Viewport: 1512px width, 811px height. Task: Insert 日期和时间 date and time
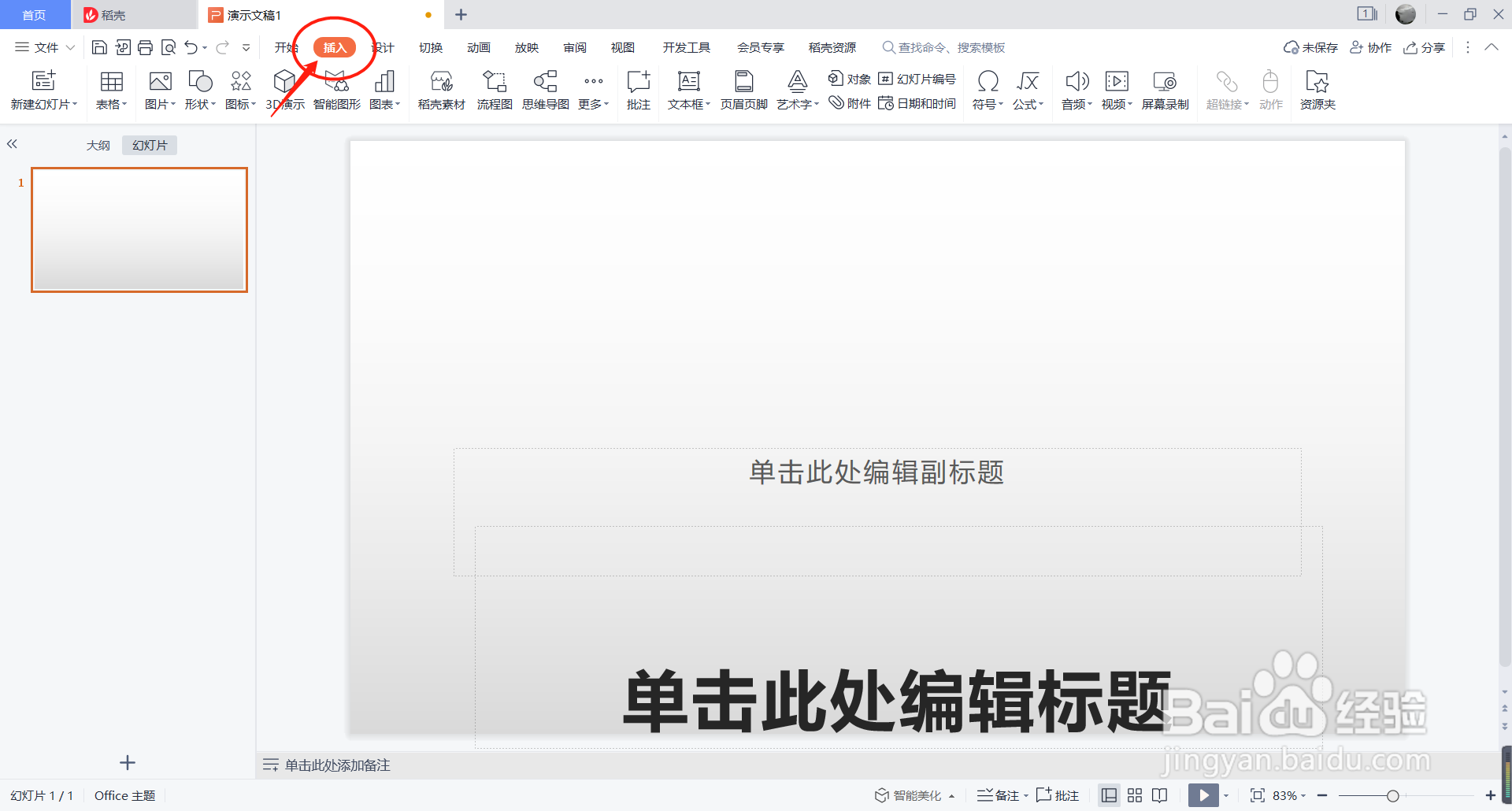[x=917, y=103]
